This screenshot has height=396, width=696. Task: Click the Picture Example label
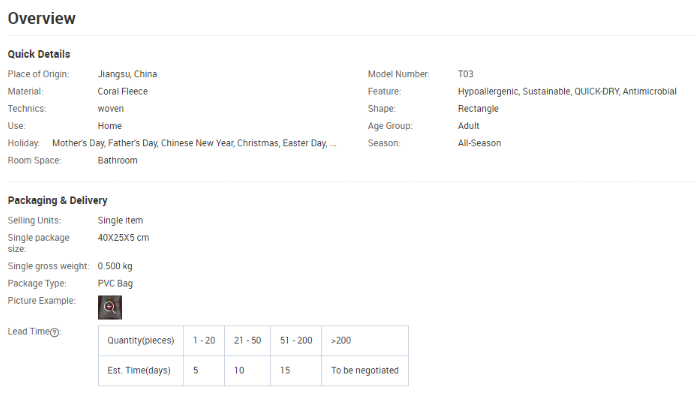click(42, 301)
